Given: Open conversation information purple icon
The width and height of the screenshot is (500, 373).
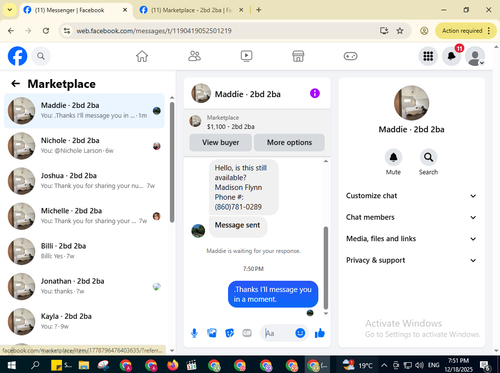Looking at the screenshot, I should [x=315, y=93].
